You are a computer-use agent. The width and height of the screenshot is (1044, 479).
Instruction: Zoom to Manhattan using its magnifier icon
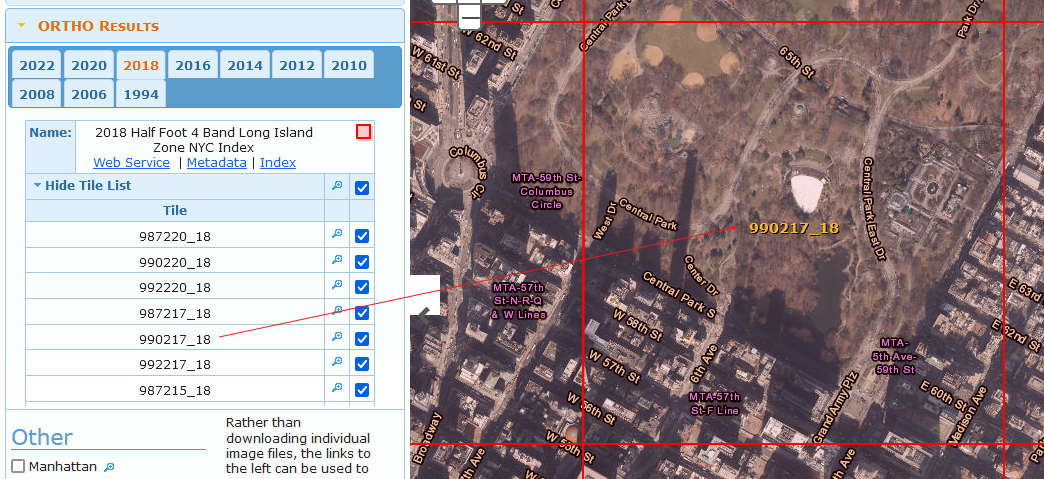[x=110, y=467]
